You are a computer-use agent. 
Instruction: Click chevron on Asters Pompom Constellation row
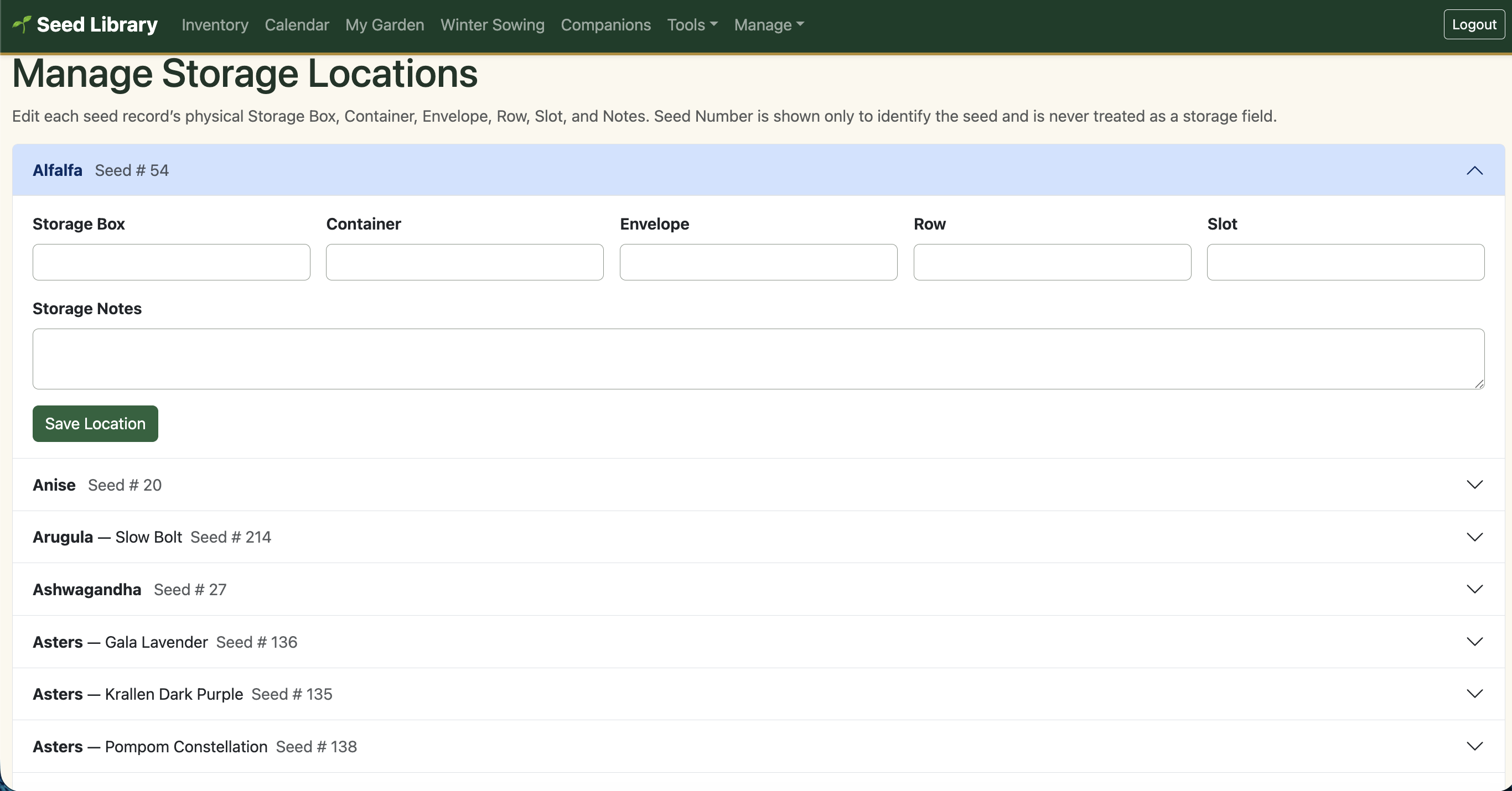tap(1474, 746)
